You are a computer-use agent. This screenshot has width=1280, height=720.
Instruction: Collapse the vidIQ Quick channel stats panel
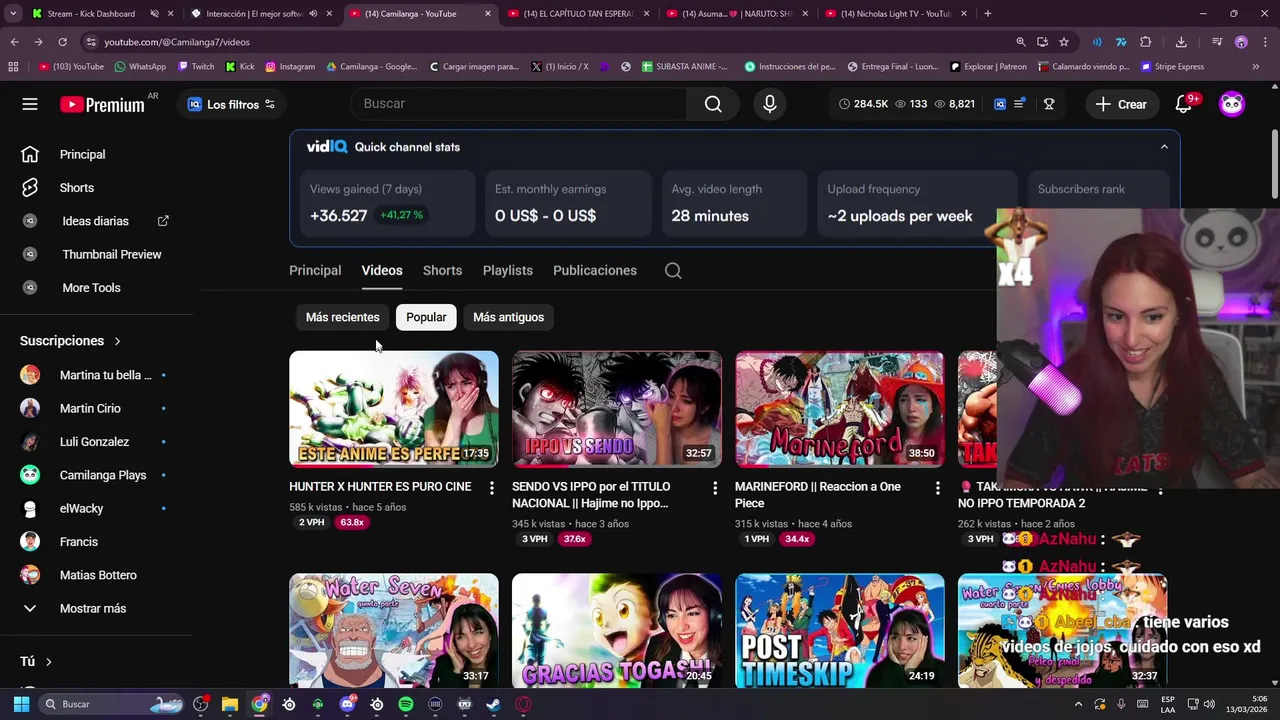pyautogui.click(x=1164, y=147)
